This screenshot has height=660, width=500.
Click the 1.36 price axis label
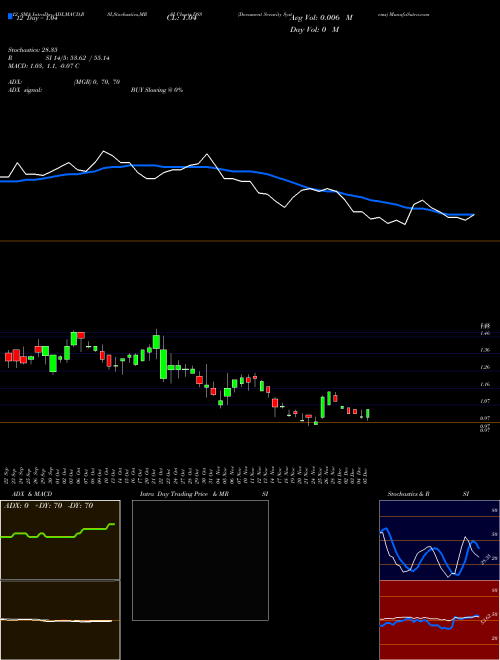click(x=485, y=350)
